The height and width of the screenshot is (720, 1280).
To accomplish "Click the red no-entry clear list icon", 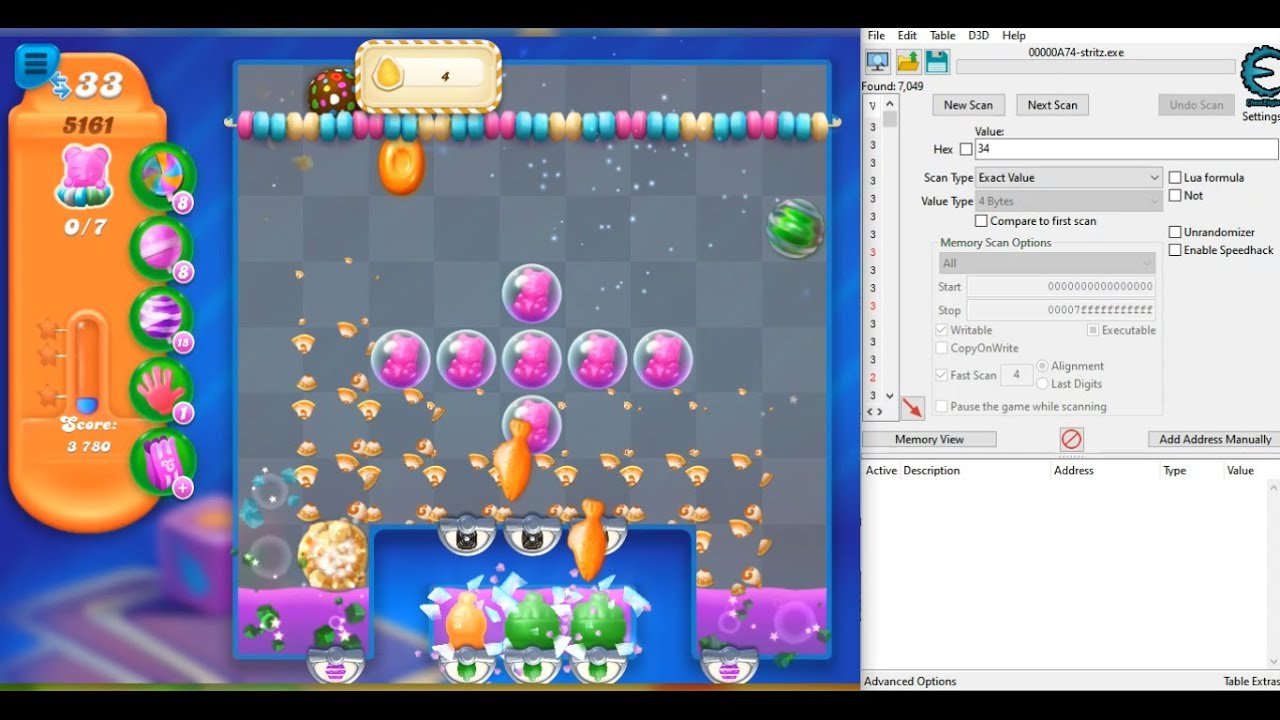I will pos(1071,439).
